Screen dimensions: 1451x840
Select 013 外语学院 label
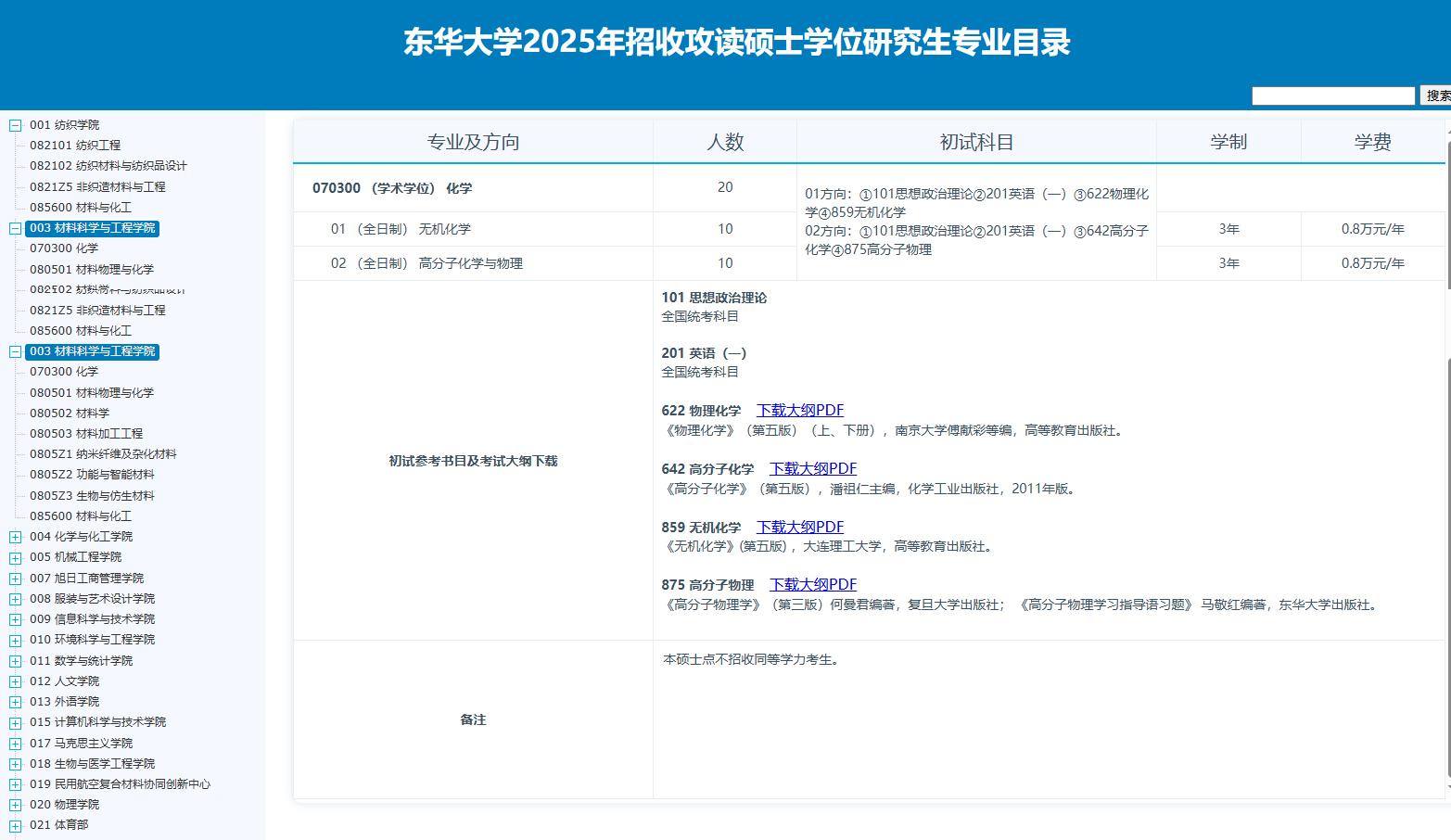click(x=64, y=702)
